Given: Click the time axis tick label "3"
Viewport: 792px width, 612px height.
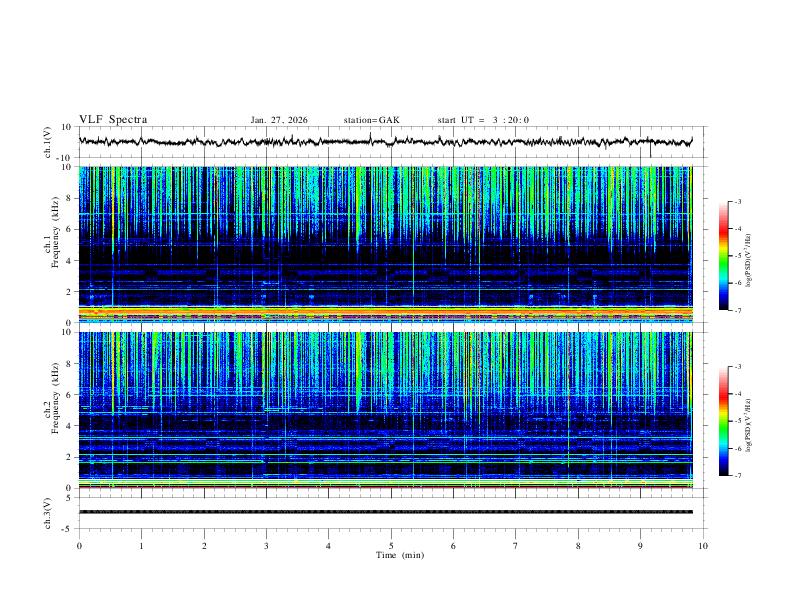Looking at the screenshot, I should point(266,546).
